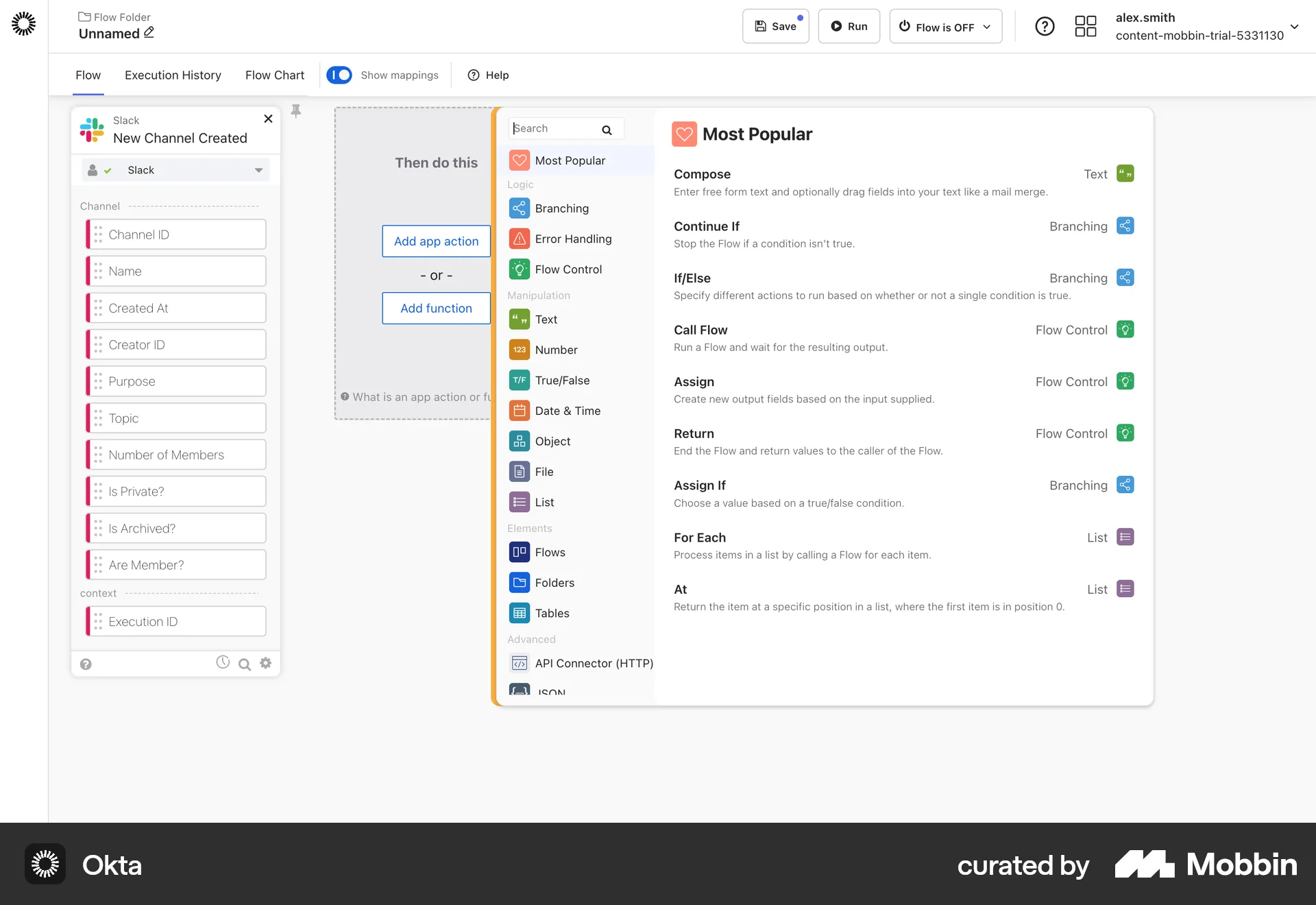Click the Number (123) function icon
1316x905 pixels.
(519, 350)
